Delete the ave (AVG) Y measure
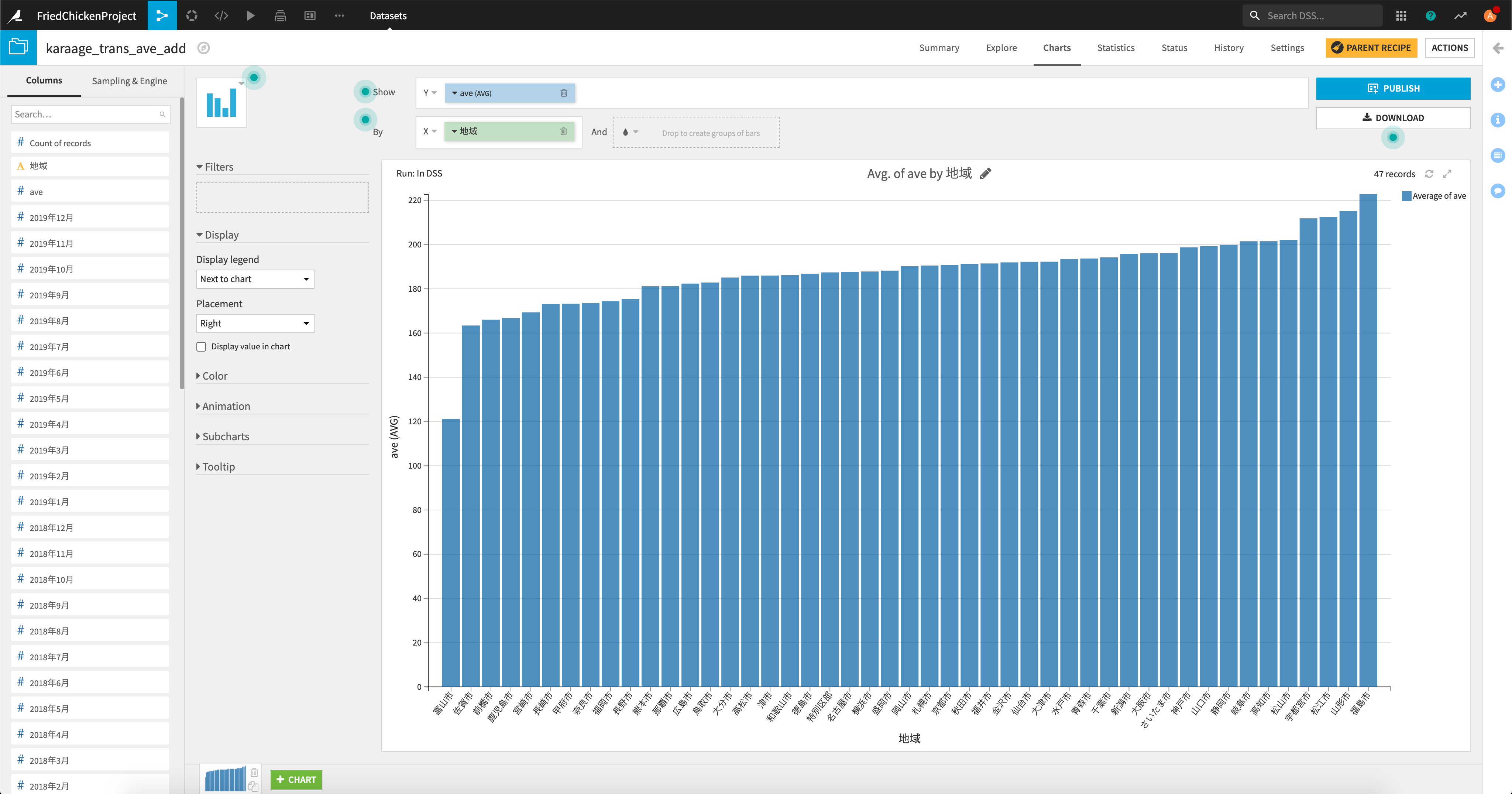1512x794 pixels. tap(563, 93)
